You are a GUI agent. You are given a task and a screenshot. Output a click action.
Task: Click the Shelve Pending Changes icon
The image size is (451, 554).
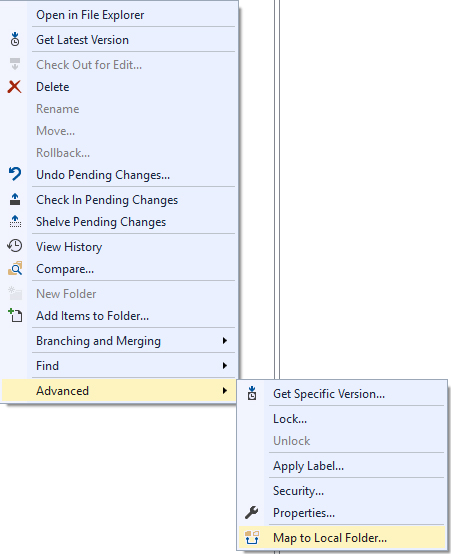(x=15, y=221)
